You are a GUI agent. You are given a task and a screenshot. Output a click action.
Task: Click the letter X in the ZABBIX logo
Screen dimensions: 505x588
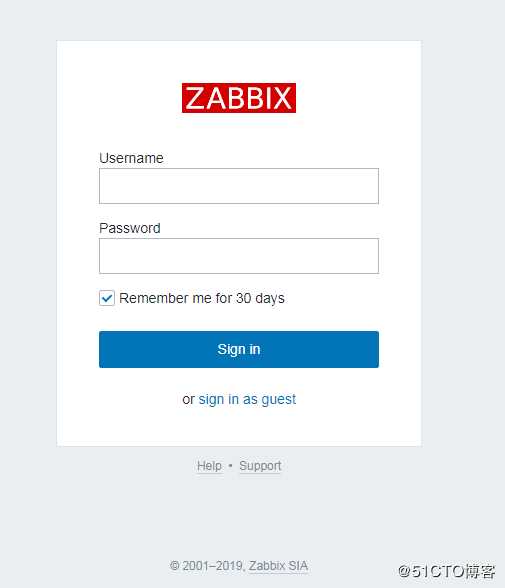click(x=283, y=98)
